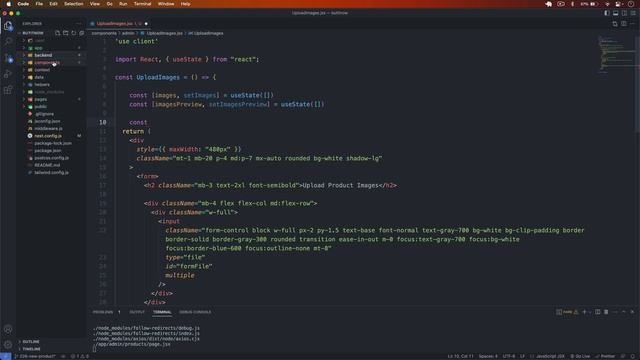Open macOS Wi-Fi menu bar icon
Viewport: 640px width, 360px height.
coord(607,4)
